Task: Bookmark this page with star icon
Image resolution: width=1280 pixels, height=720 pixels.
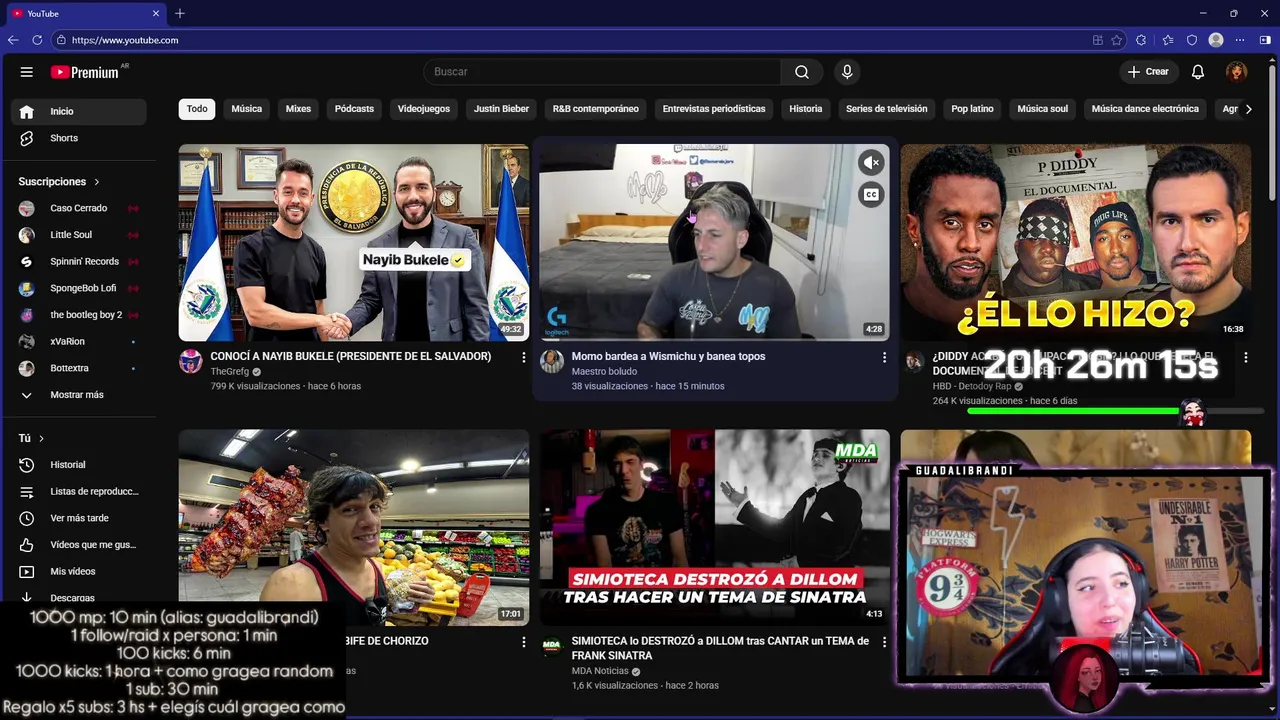Action: 1117,40
